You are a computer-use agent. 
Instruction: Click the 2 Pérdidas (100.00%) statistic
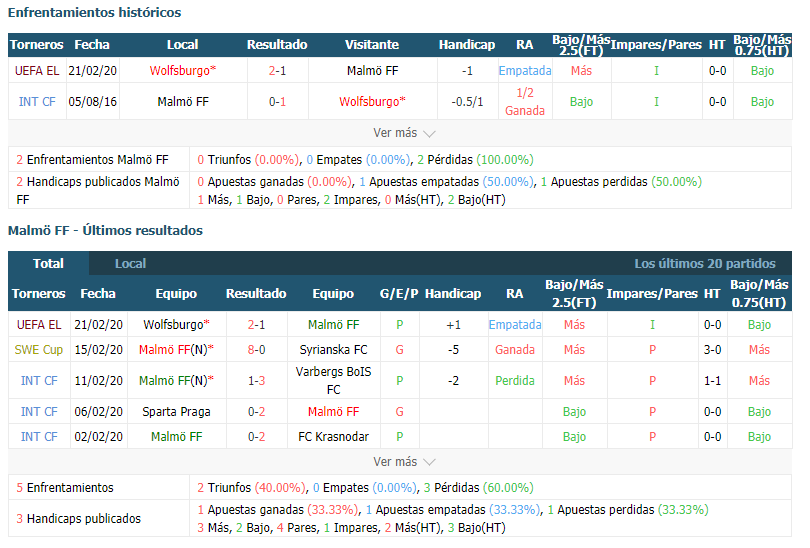[x=475, y=160]
